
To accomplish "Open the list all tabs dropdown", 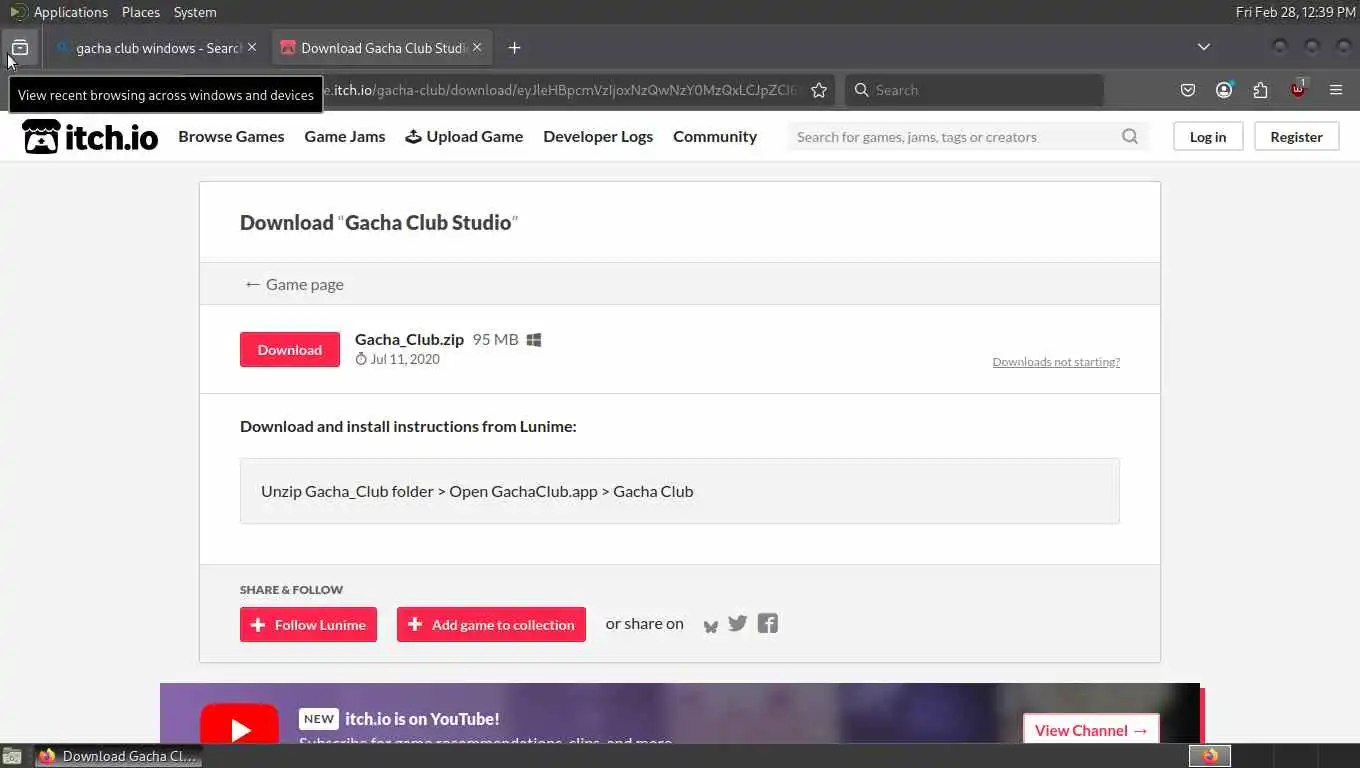I will pos(1204,47).
